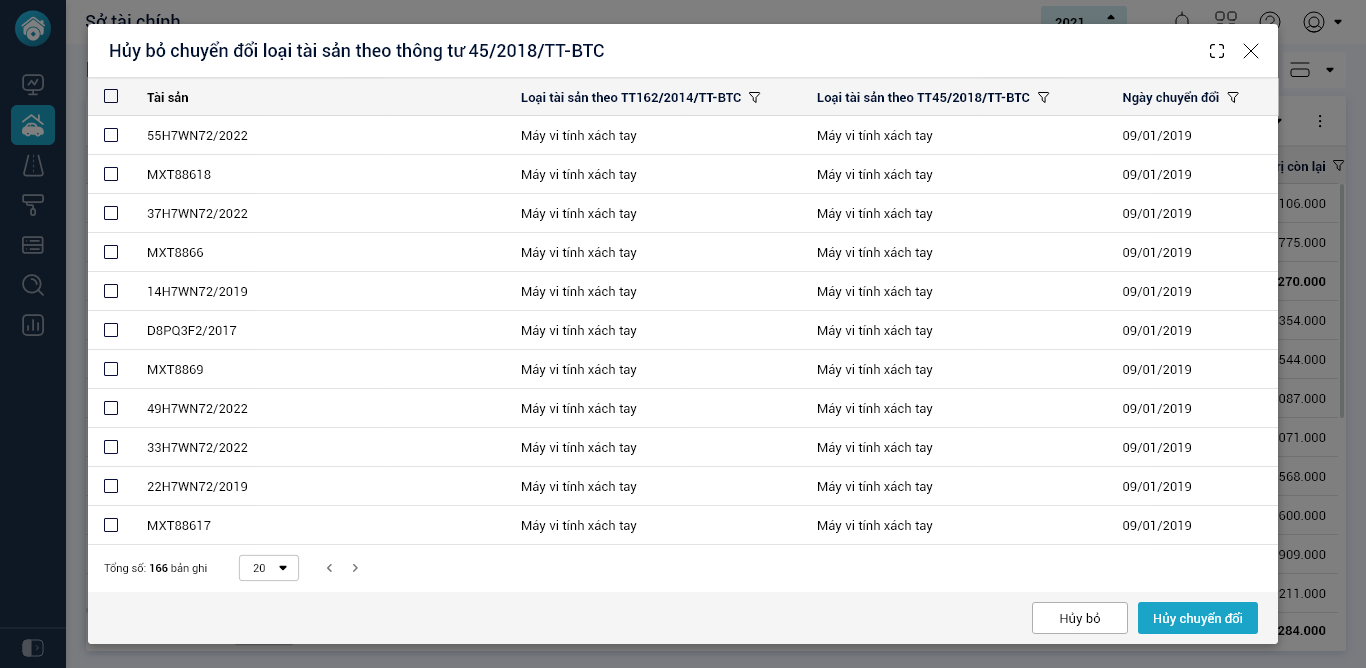Screen dimensions: 1366x668
Task: Click the Tài sản column header
Action: [x=168, y=97]
